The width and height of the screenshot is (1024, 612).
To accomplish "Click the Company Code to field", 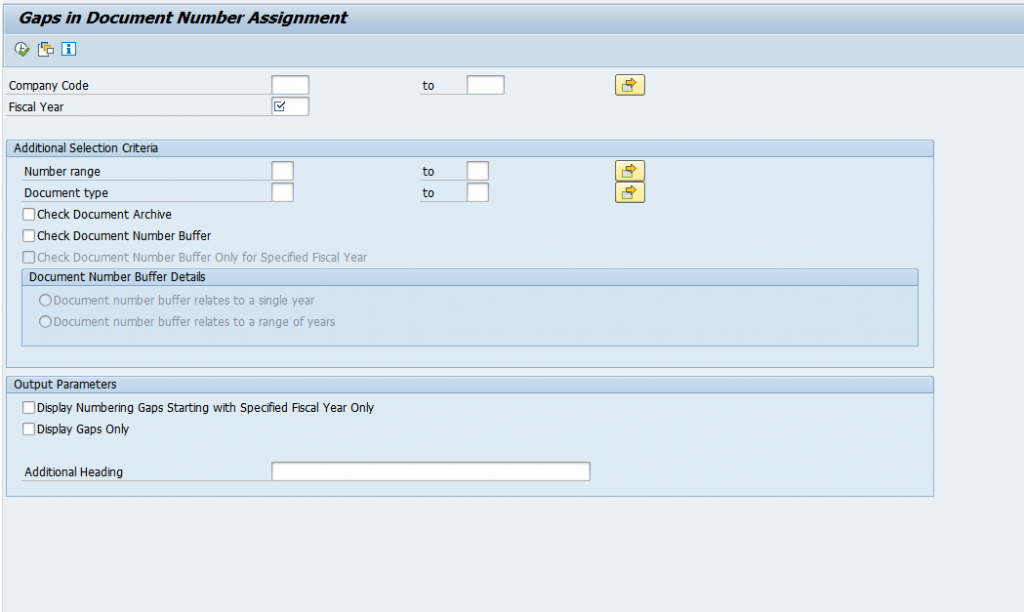I will click(485, 85).
